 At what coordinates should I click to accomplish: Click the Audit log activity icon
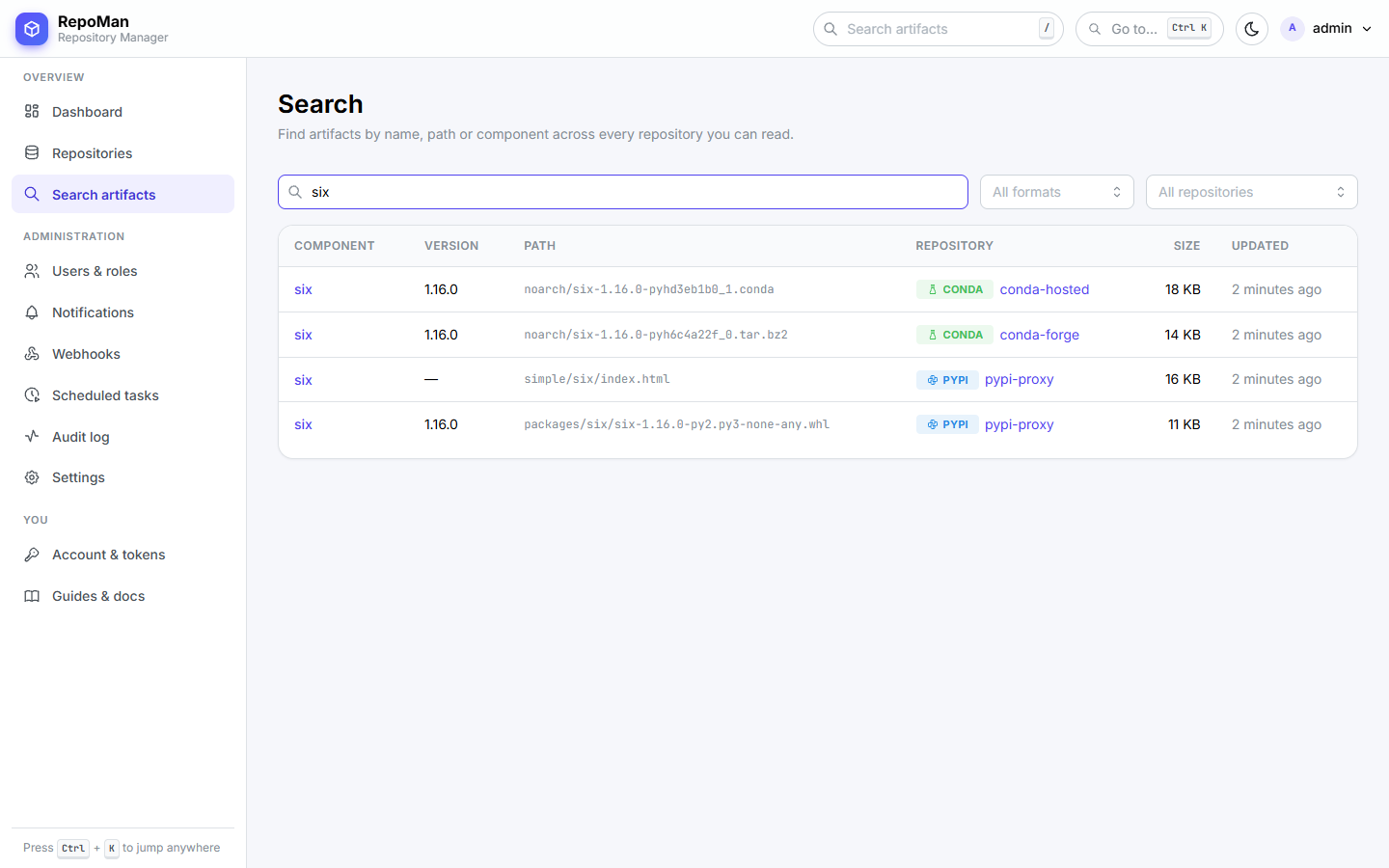pyautogui.click(x=32, y=437)
